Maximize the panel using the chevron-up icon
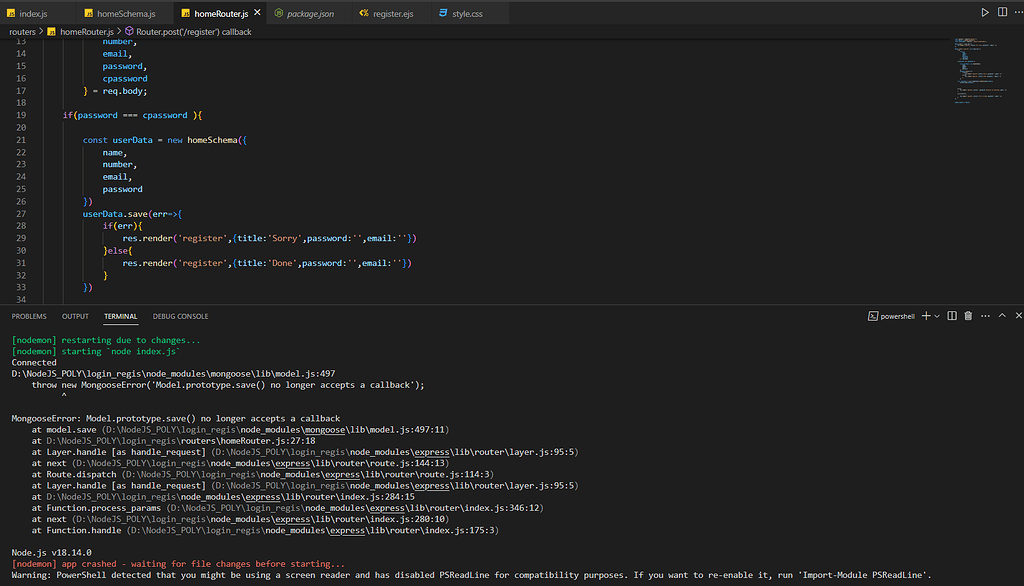The image size is (1024, 586). pyautogui.click(x=1001, y=316)
